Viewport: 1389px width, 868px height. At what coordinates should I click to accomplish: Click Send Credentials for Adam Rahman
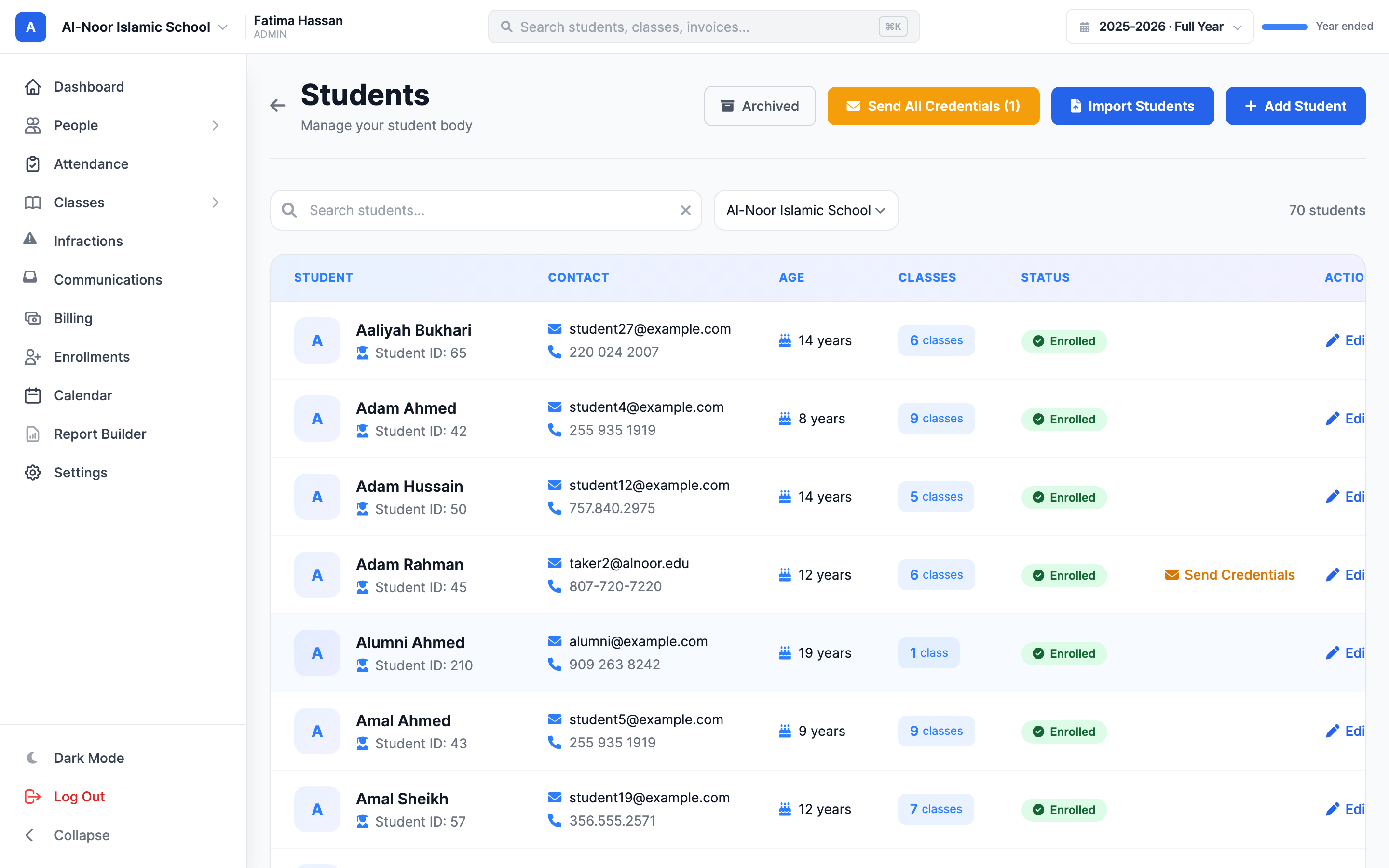tap(1229, 575)
